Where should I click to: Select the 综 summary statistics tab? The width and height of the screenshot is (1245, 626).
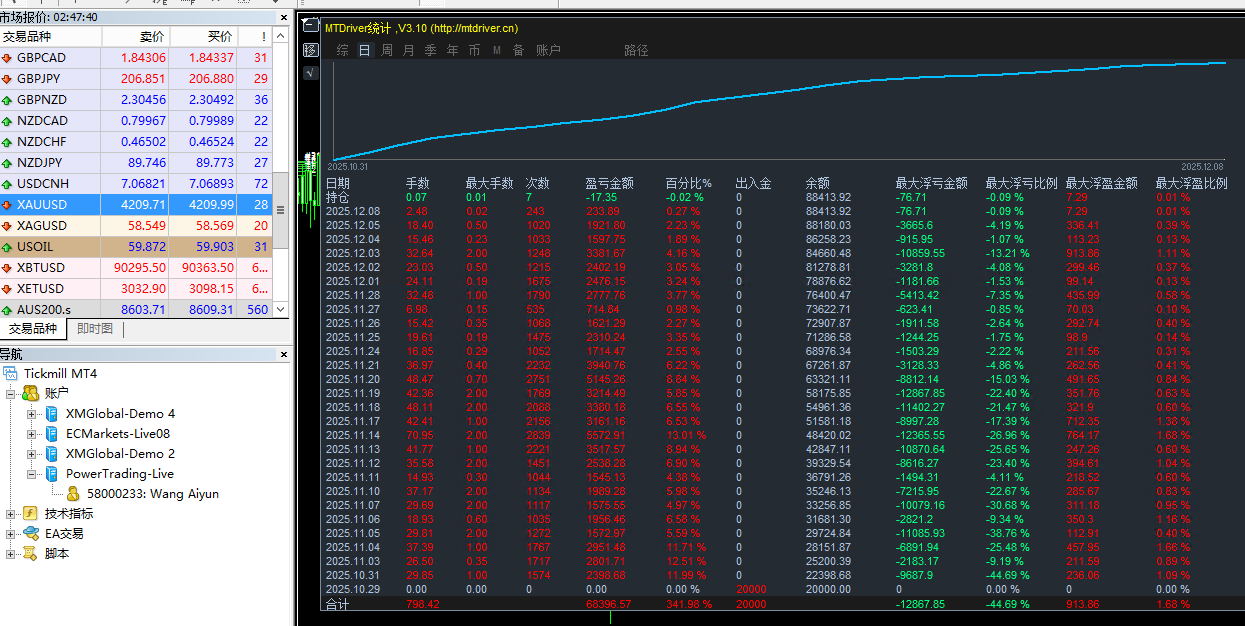[x=343, y=50]
